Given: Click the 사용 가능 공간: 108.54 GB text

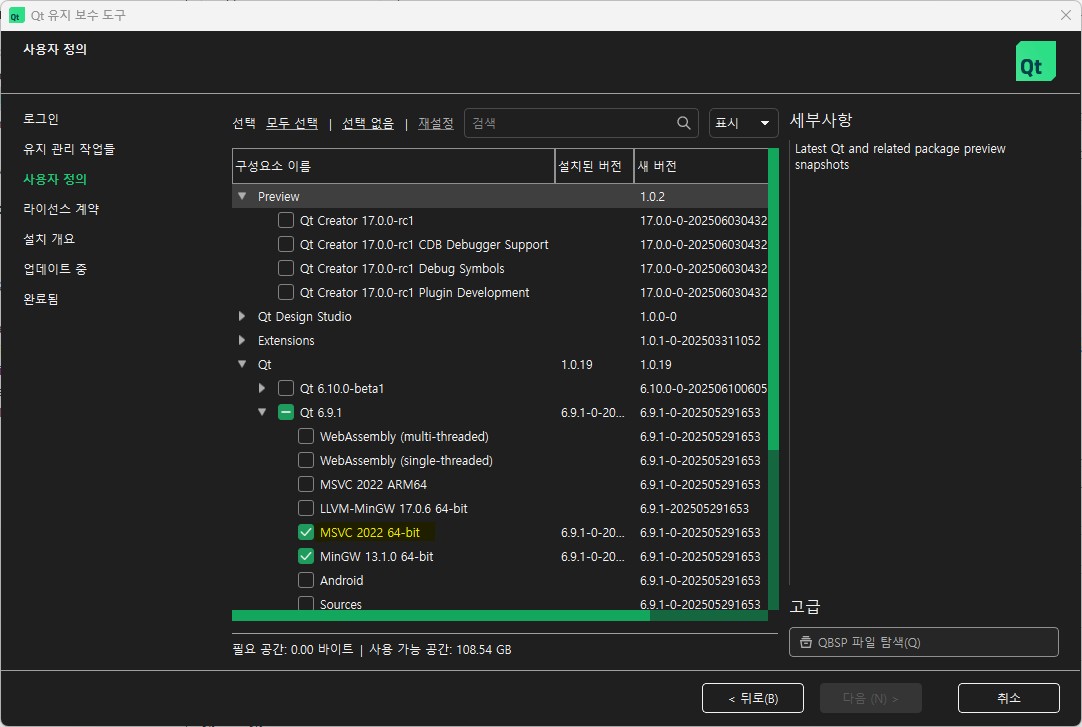Looking at the screenshot, I should coord(440,650).
